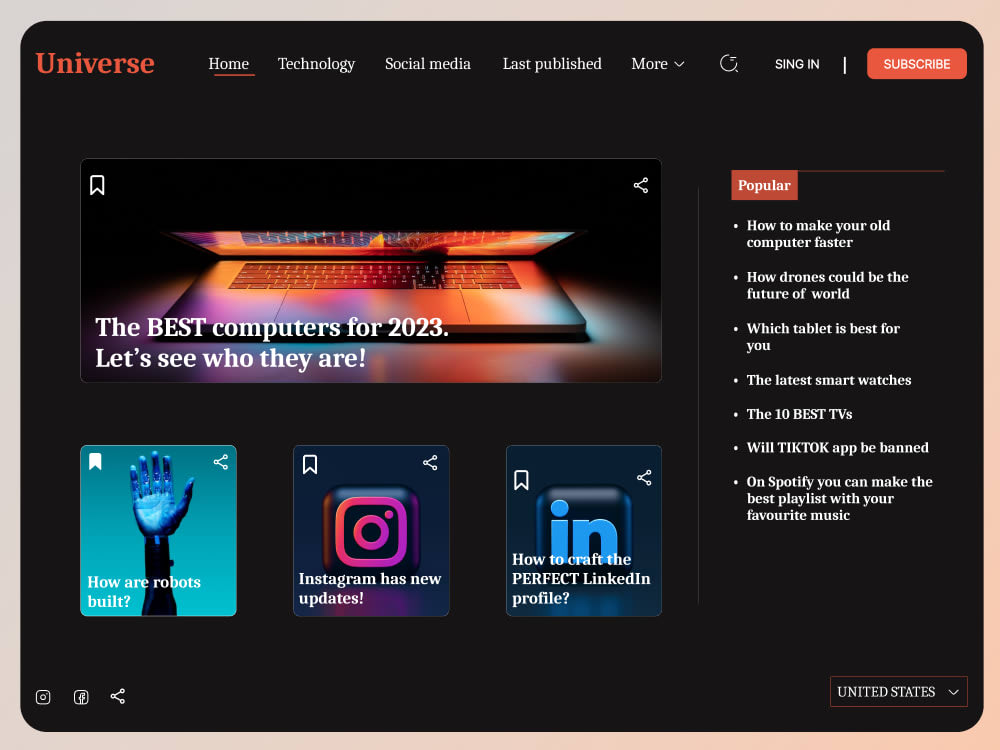
Task: Open the PERFECT LinkedIn profile thumbnail
Action: [584, 531]
